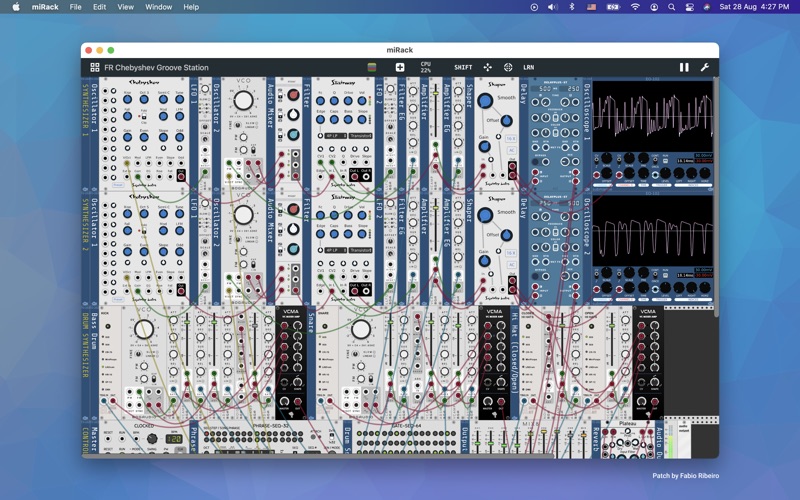Open the miRack application menu
The image size is (800, 500).
[x=45, y=7]
